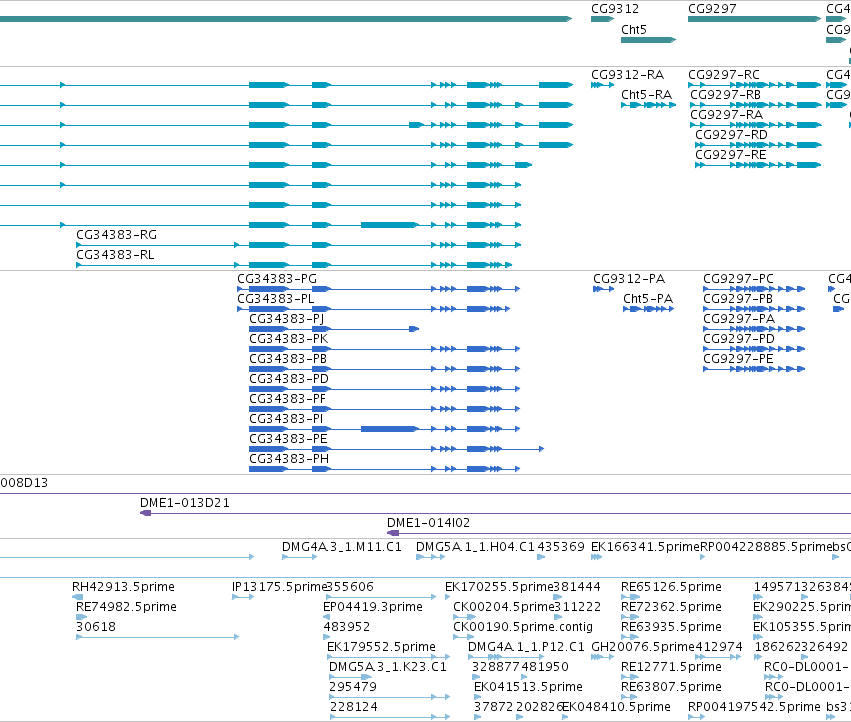This screenshot has height=722, width=851.
Task: Select the CG9297-RD transcript label
Action: click(x=732, y=135)
